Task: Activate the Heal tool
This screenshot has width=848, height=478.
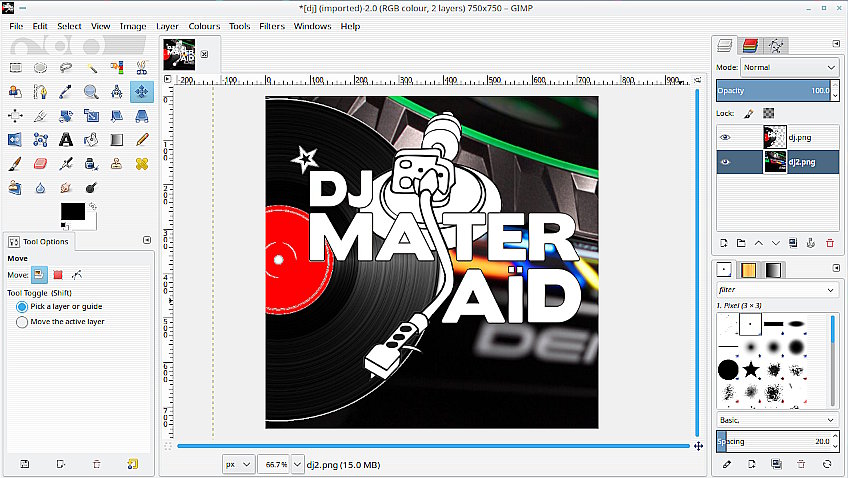Action: pyautogui.click(x=142, y=163)
